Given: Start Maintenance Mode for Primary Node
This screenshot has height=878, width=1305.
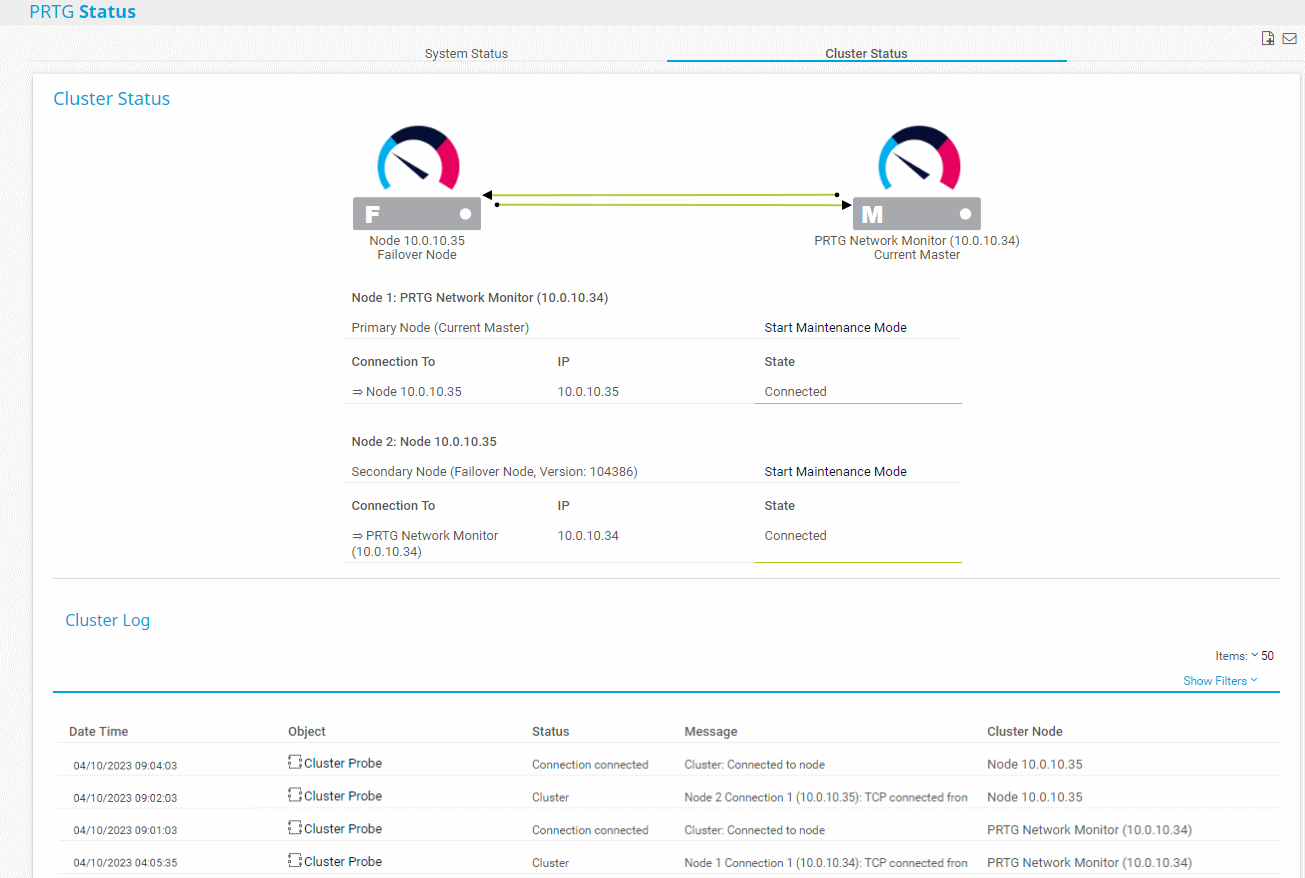Looking at the screenshot, I should 835,328.
